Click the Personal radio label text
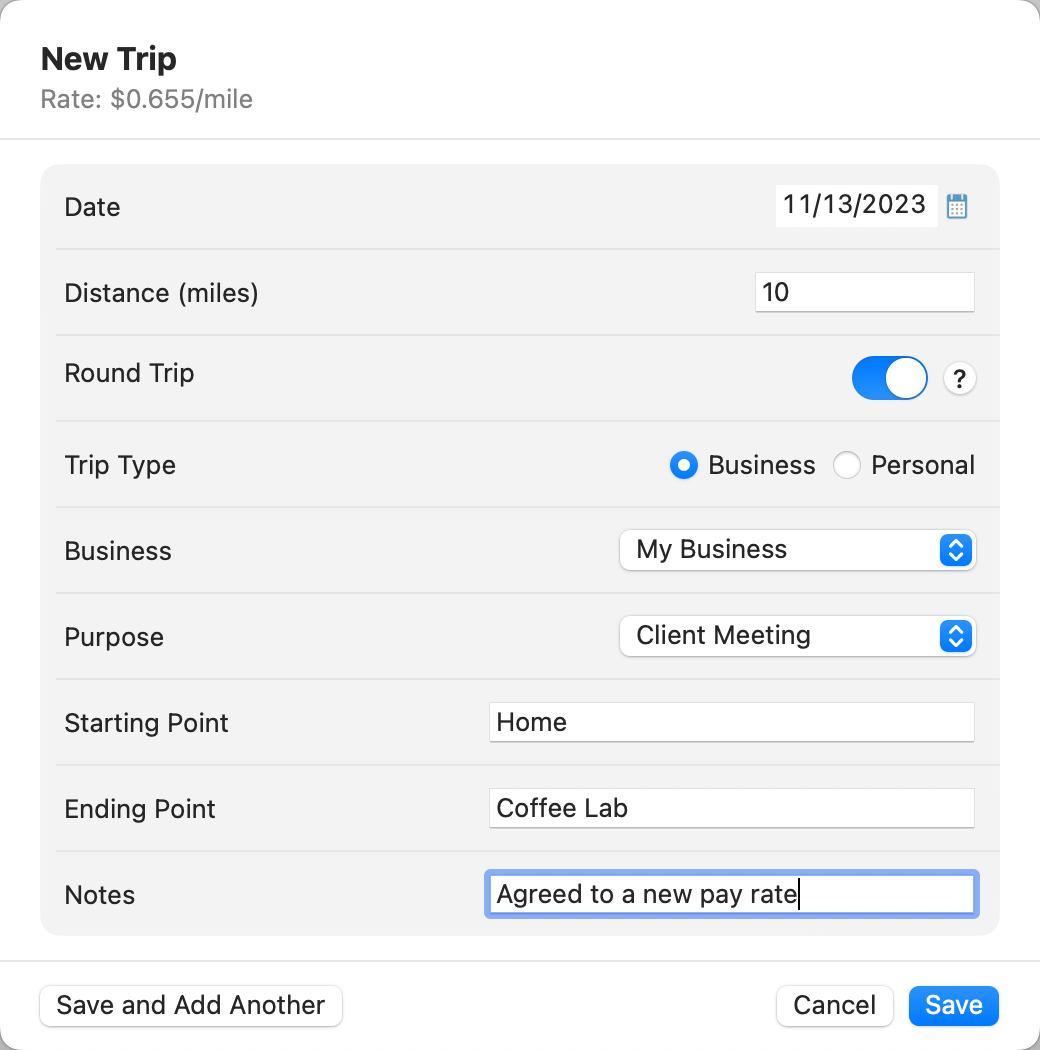 (x=922, y=466)
